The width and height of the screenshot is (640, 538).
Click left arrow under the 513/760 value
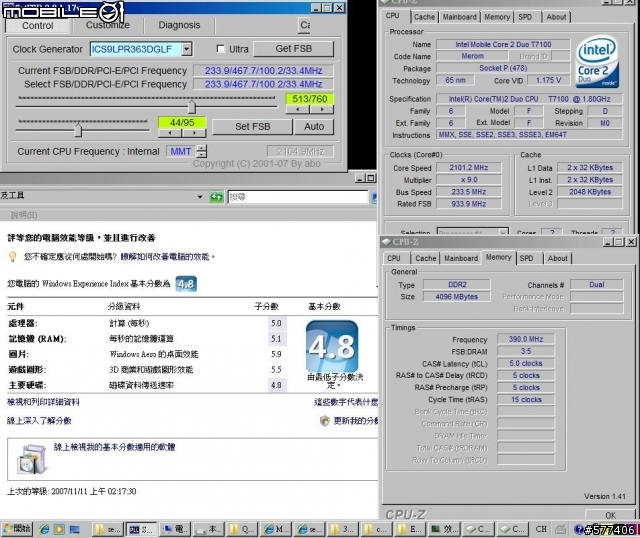298,109
